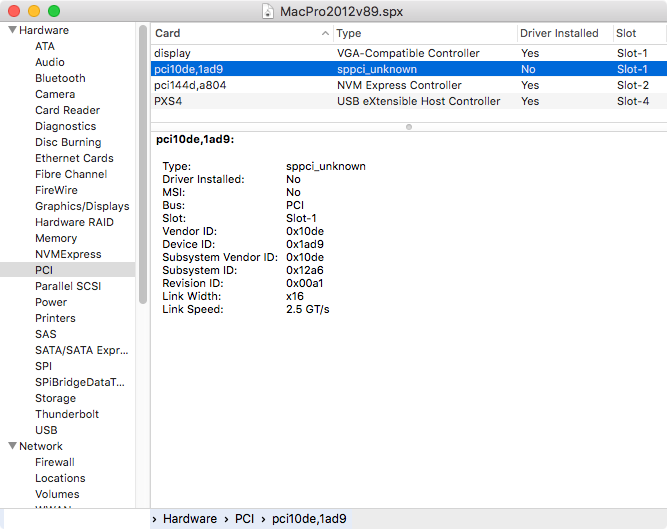Viewport: 667px width, 529px height.
Task: Click pci10de,1ad9 in the path bar
Action: click(x=309, y=519)
